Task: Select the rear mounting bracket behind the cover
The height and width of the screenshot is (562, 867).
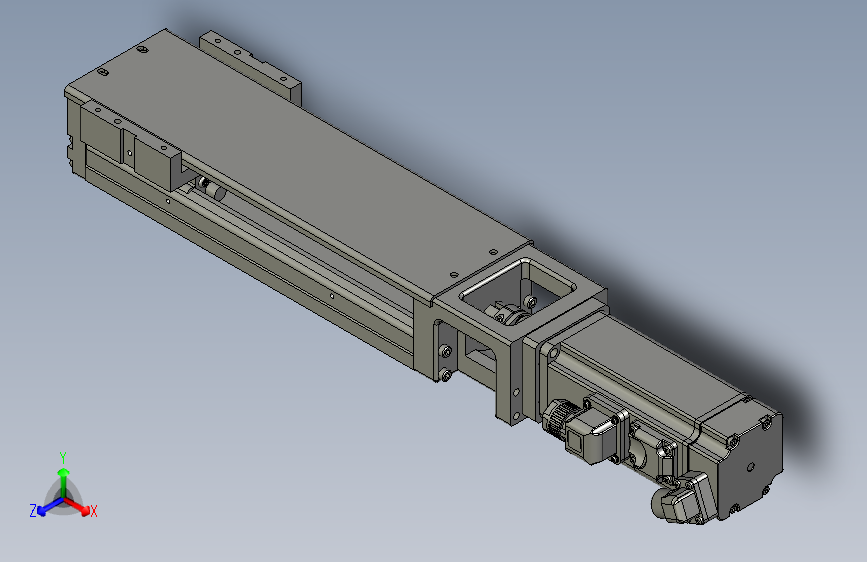Action: pos(250,66)
